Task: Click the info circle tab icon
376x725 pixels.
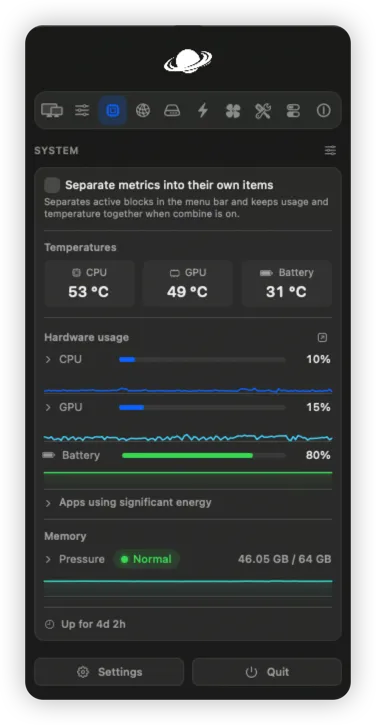Action: (x=323, y=111)
